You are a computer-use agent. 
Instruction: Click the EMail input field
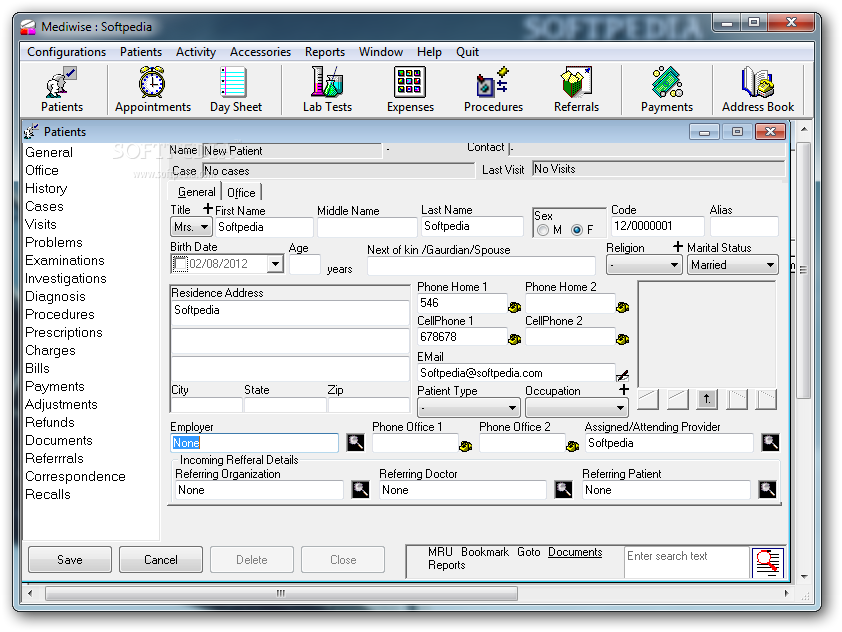pos(516,373)
